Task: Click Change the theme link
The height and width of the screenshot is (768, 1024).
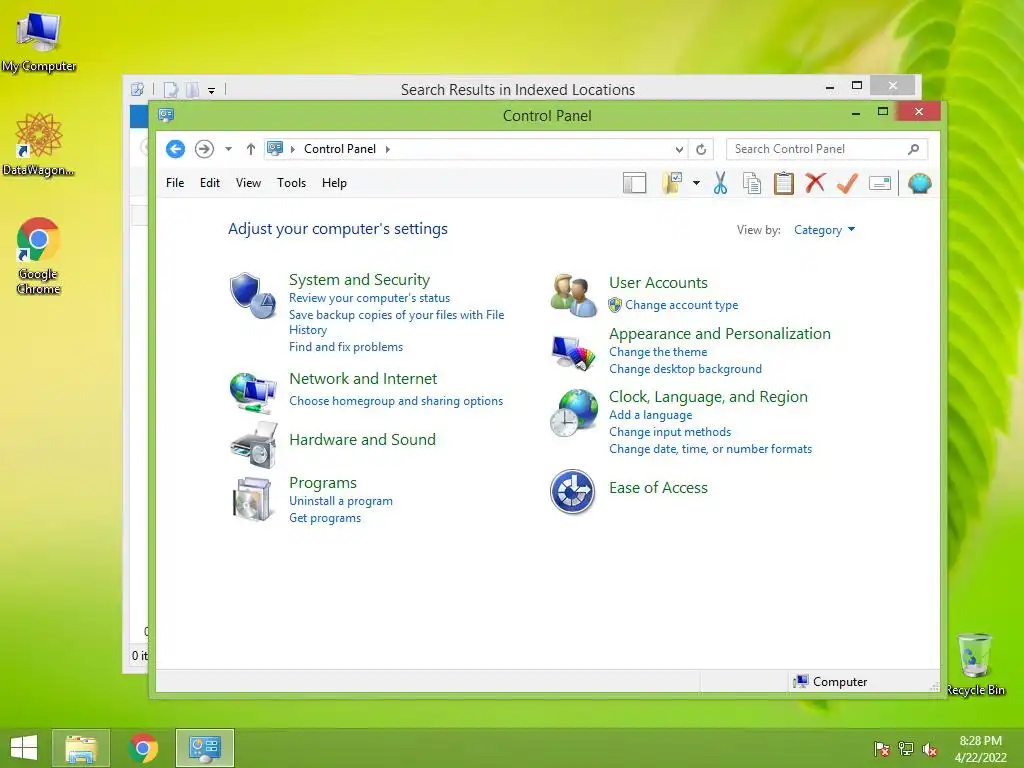Action: 658,352
